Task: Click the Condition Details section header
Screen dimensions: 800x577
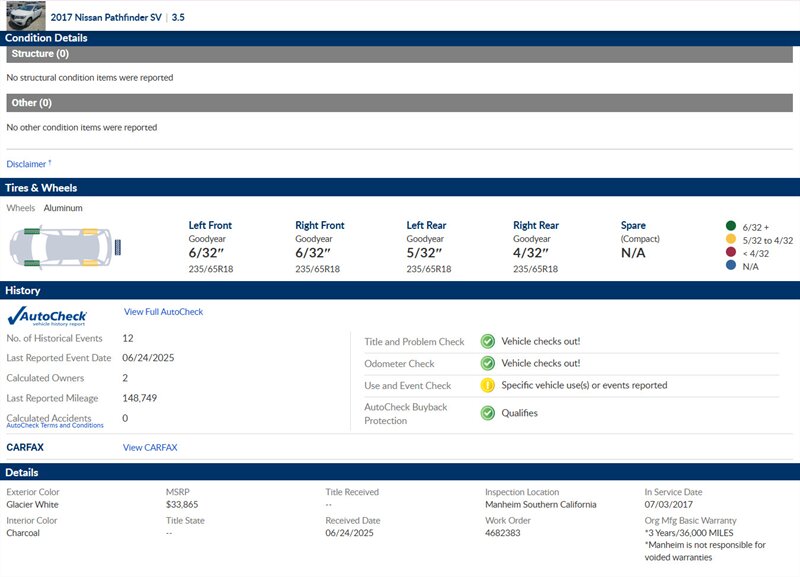Action: [x=400, y=38]
